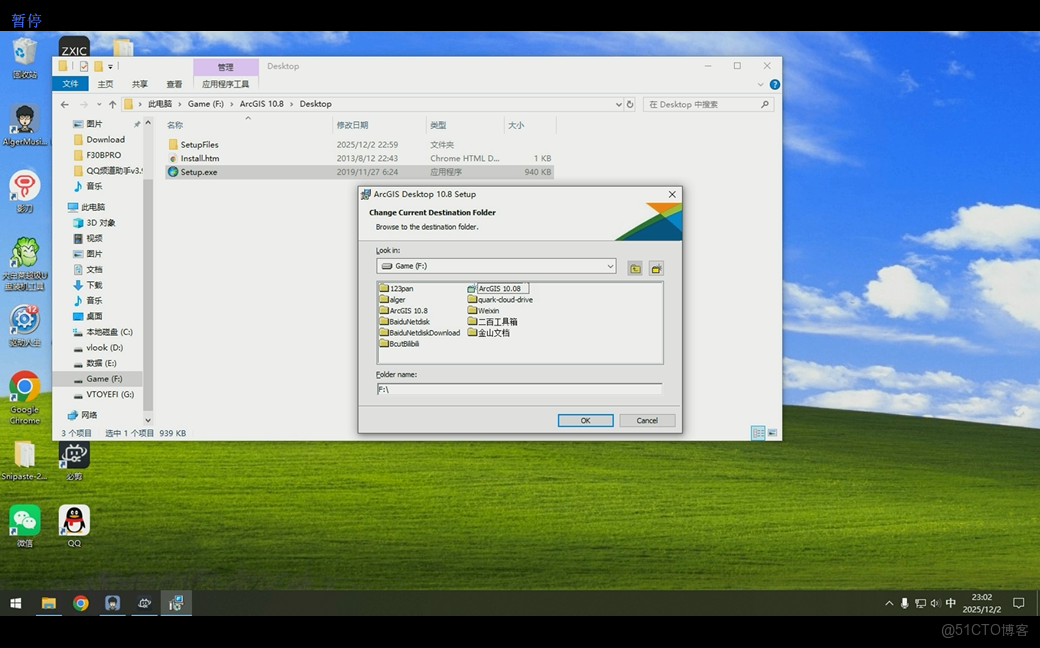This screenshot has height=648, width=1040.
Task: Click the Folder name text field
Action: coord(518,389)
